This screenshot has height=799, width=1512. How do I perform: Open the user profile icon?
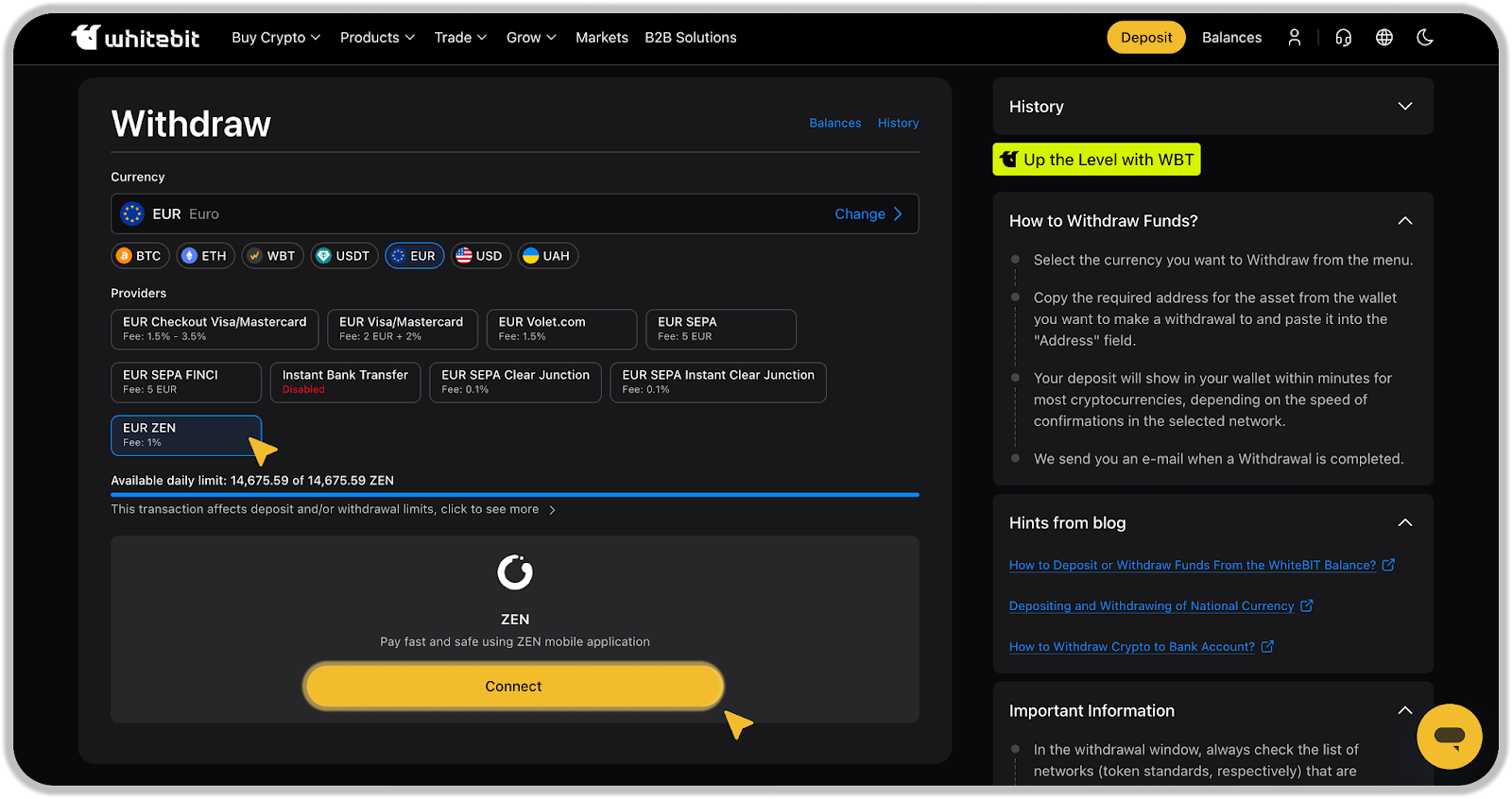(x=1294, y=38)
